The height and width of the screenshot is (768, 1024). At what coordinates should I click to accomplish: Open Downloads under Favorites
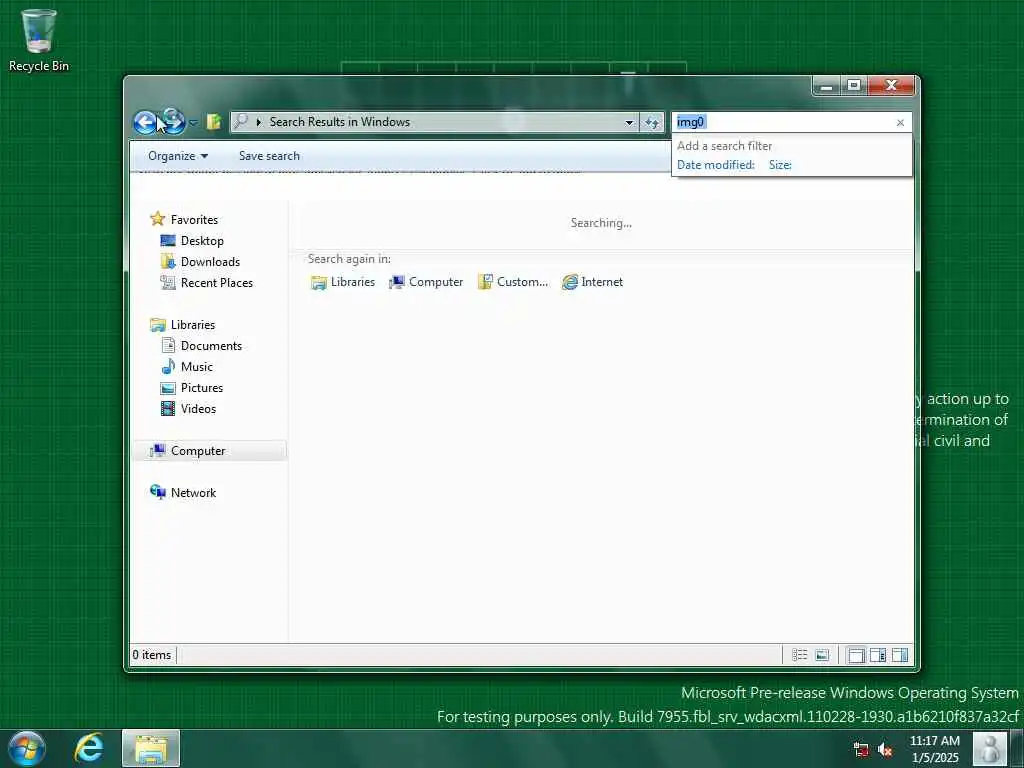point(210,262)
